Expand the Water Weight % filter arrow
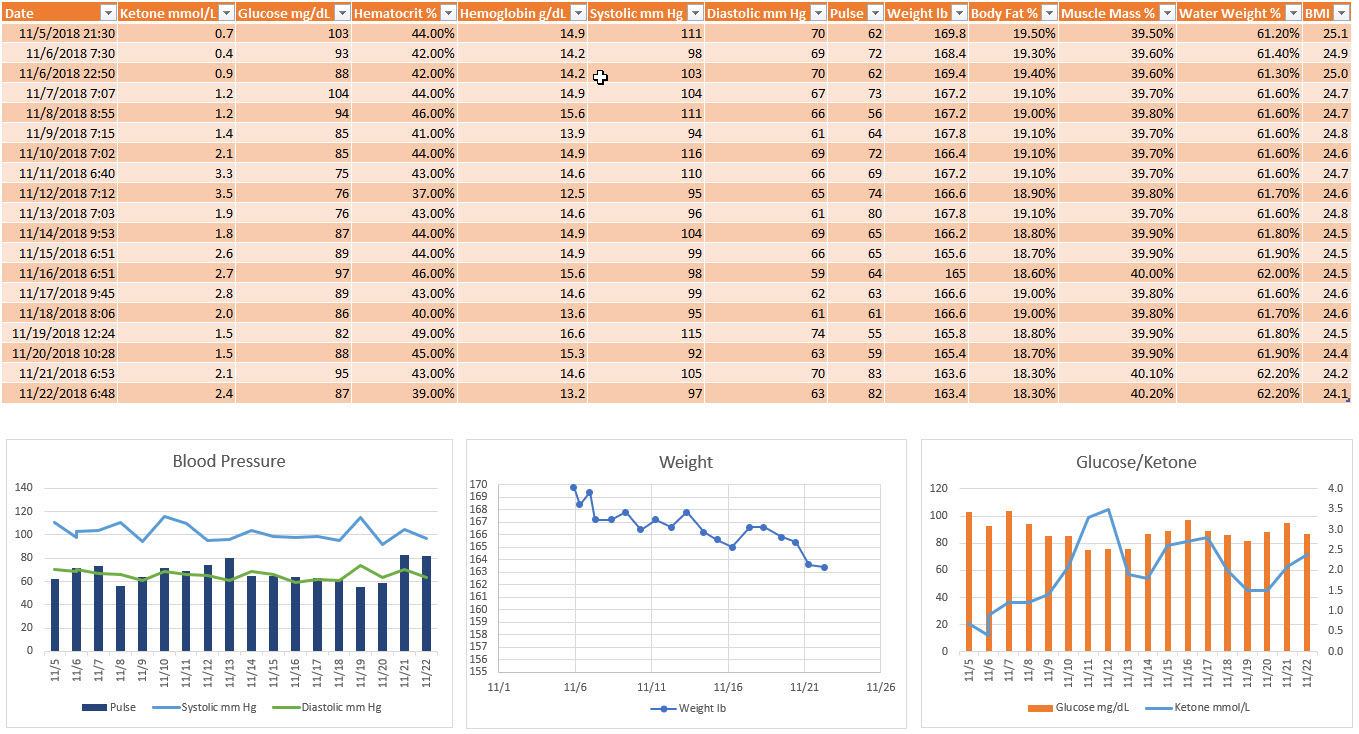The image size is (1359, 734). (1292, 13)
